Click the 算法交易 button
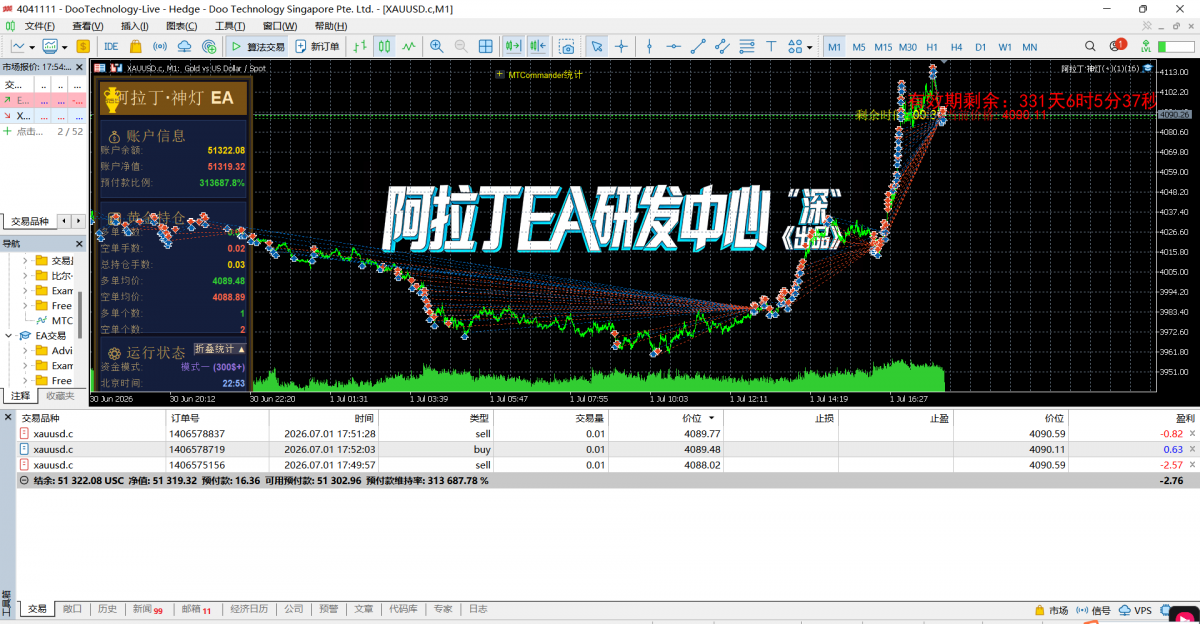 (258, 46)
